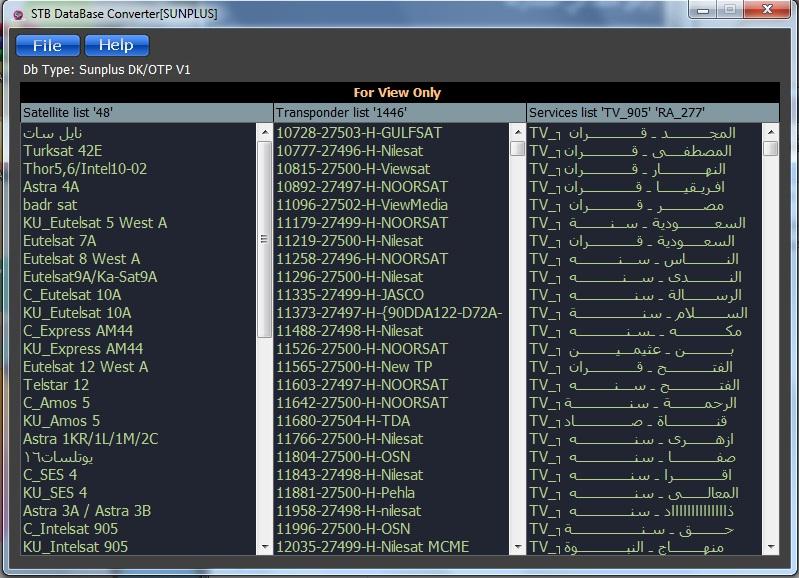Select transponder 10892-27497-H-NOORSAT
The image size is (799, 578).
pyautogui.click(x=391, y=187)
